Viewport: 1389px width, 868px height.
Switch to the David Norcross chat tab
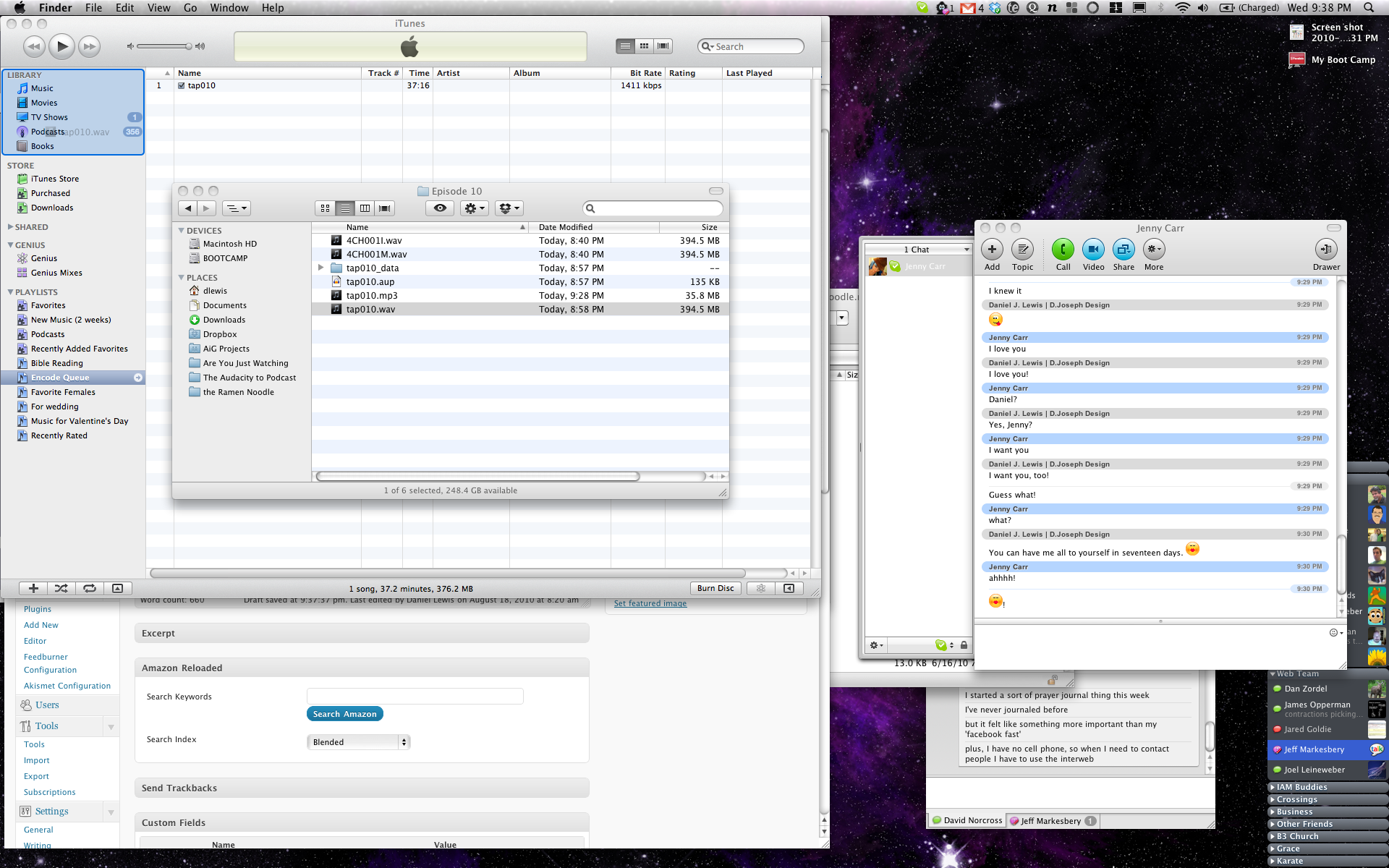click(x=967, y=820)
